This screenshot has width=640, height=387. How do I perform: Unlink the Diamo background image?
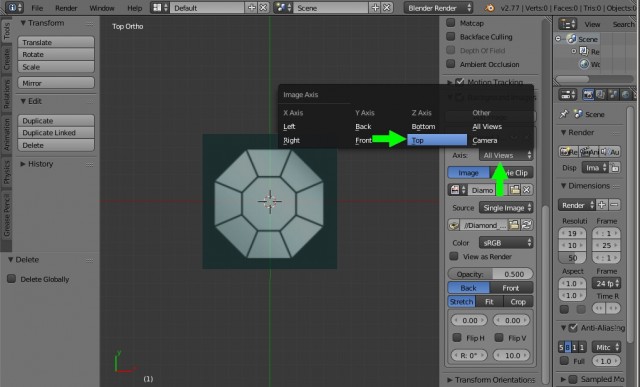(x=527, y=190)
